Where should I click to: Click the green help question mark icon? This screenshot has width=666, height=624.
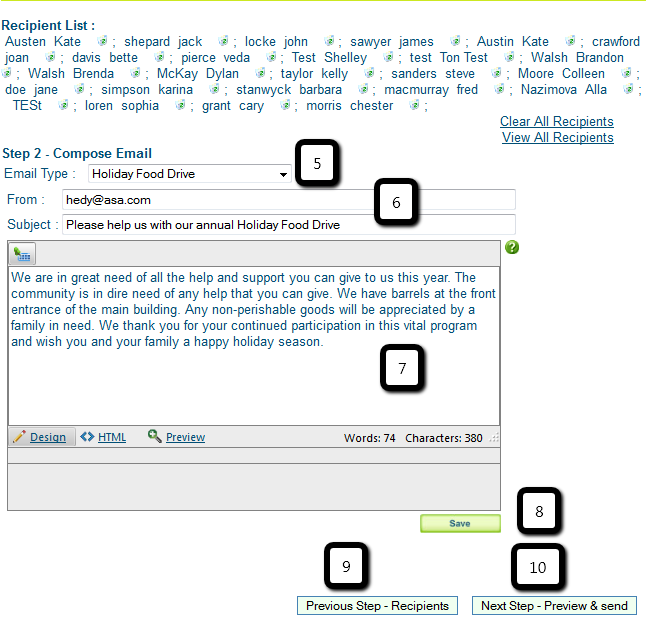pos(512,247)
